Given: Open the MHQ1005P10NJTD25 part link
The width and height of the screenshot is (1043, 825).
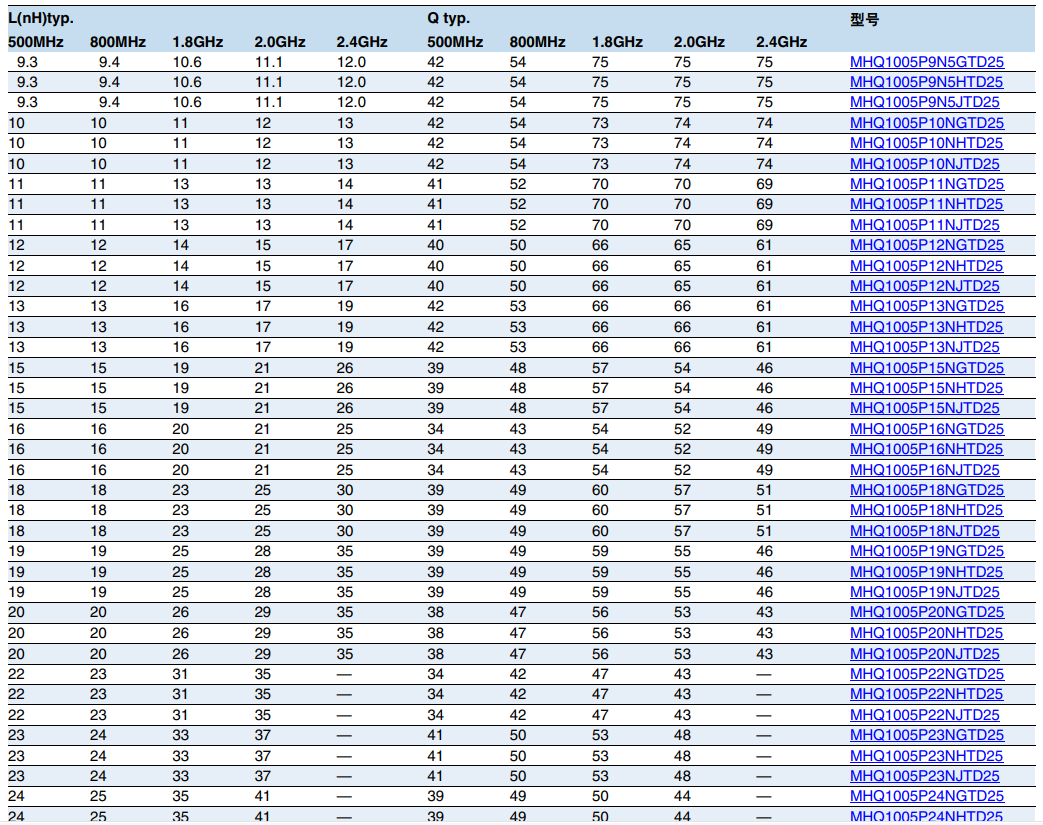Looking at the screenshot, I should tap(925, 164).
